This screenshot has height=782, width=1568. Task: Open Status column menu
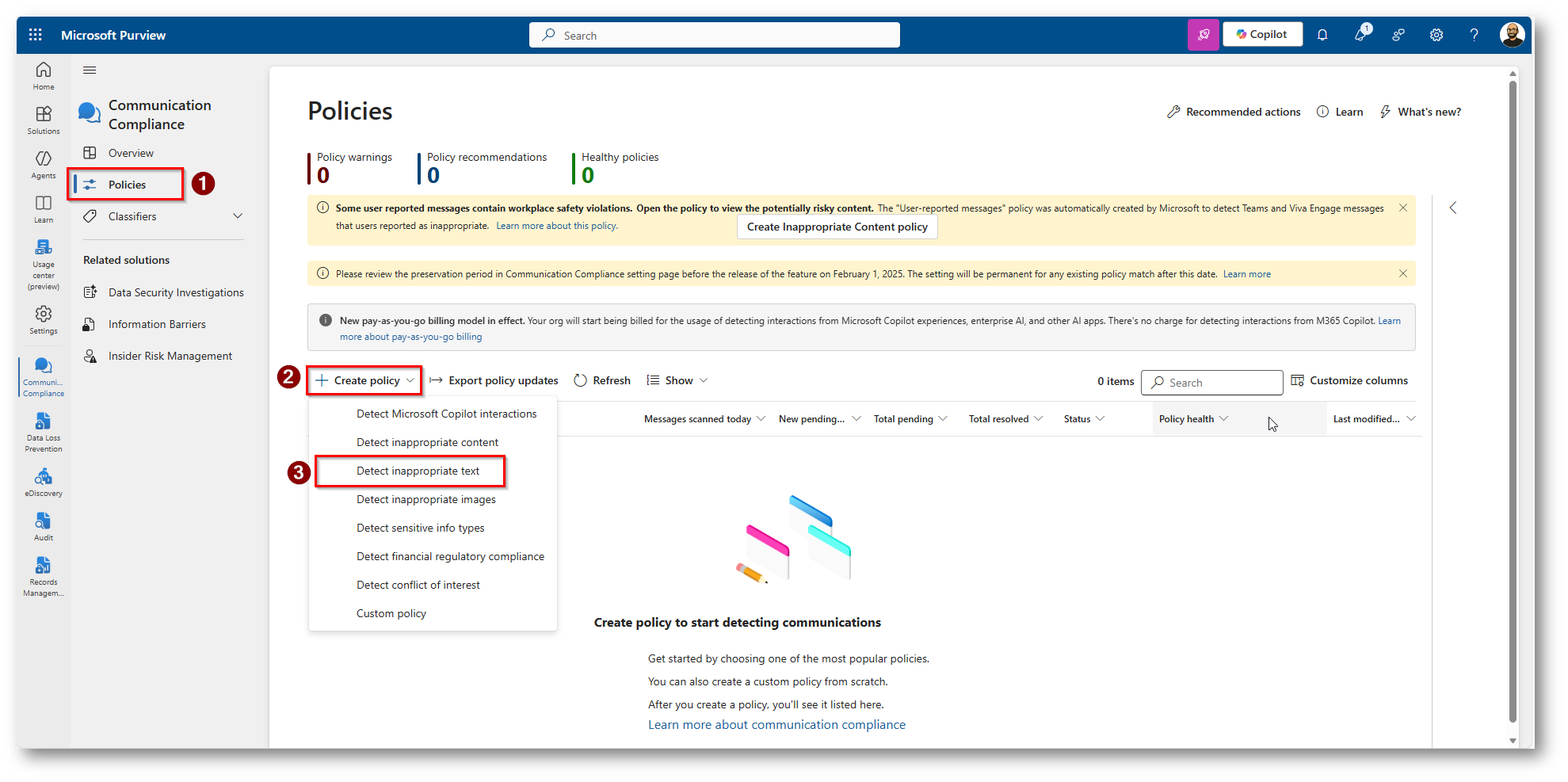tap(1100, 419)
